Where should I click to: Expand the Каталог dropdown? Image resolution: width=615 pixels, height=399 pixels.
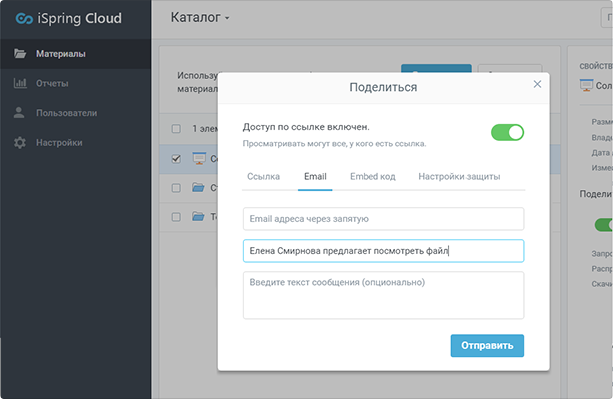200,17
